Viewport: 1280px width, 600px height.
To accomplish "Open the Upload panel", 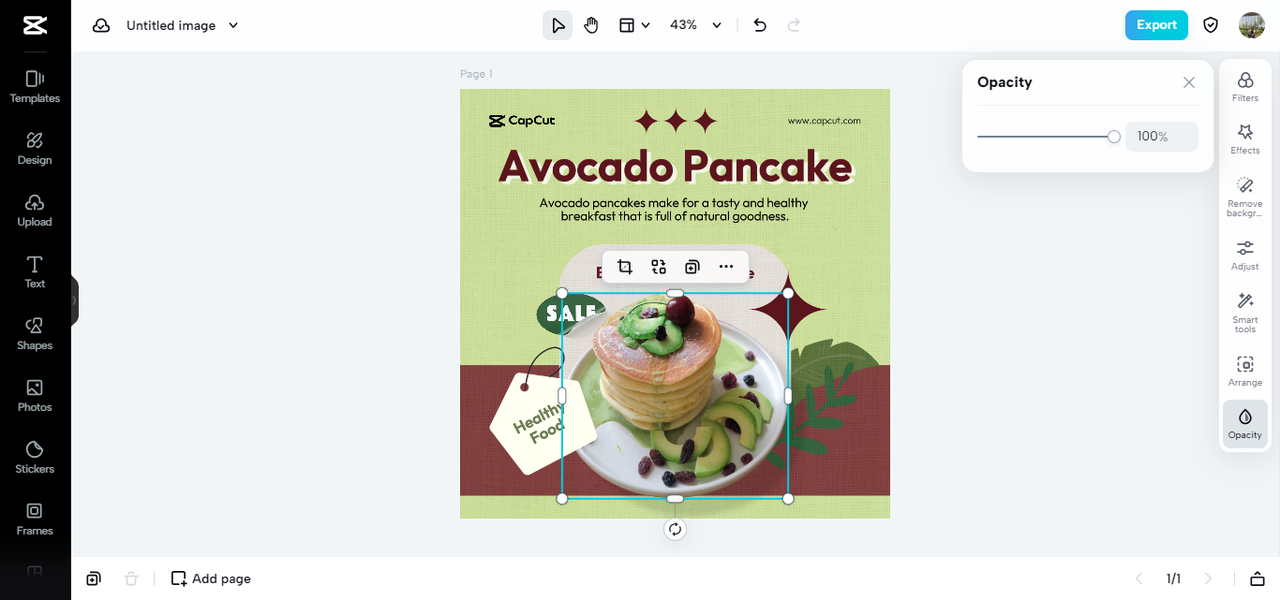I will 35,210.
